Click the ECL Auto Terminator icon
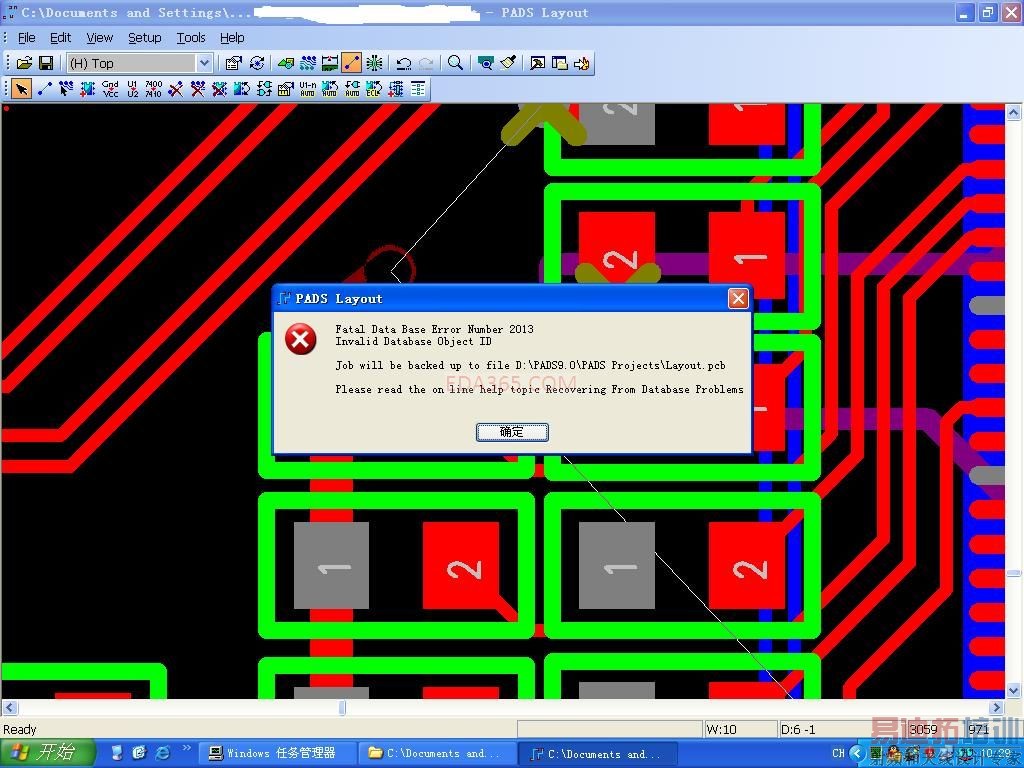1024x768 pixels. click(374, 89)
